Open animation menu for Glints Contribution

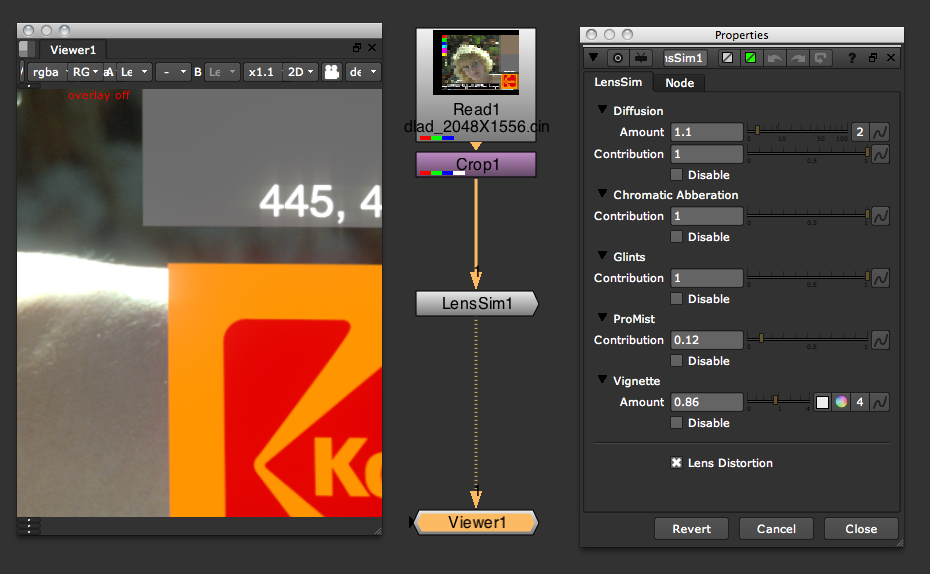pos(880,278)
